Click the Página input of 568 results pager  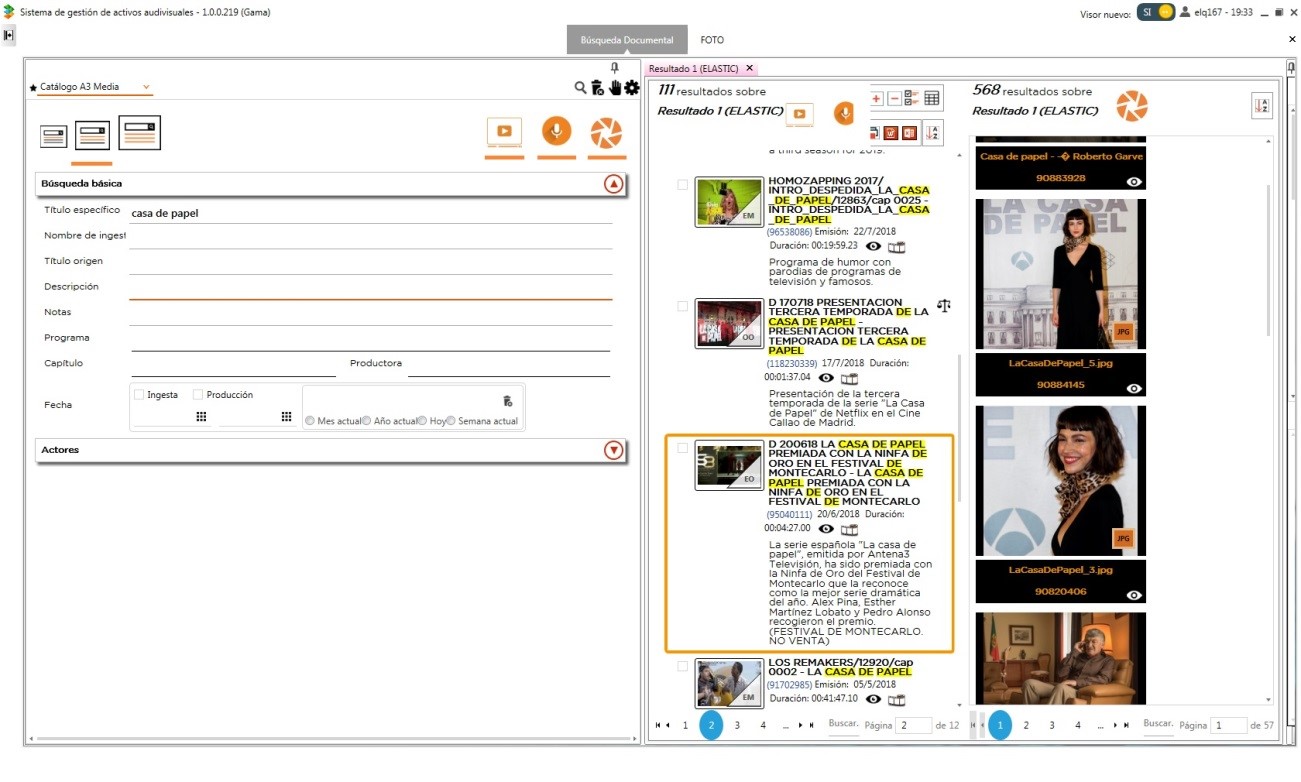point(1229,725)
